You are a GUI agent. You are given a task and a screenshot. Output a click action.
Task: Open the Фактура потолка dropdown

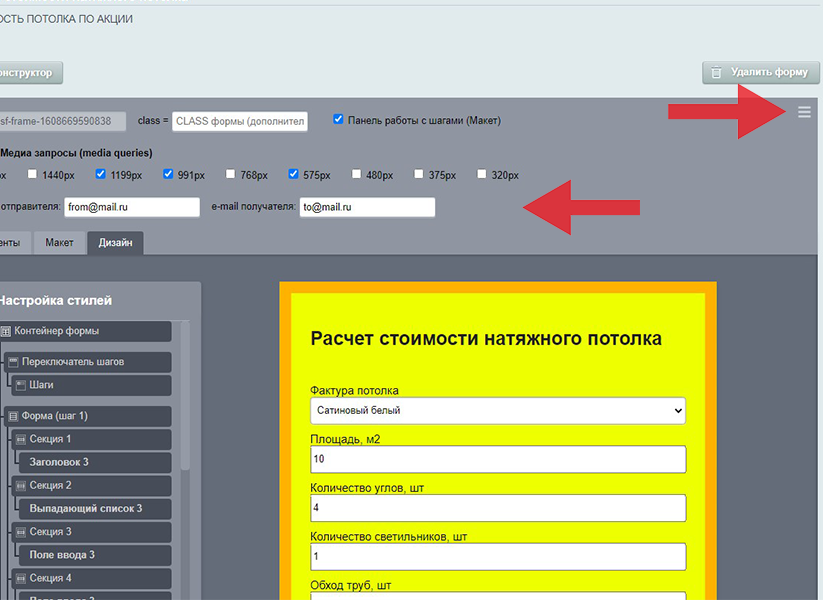pyautogui.click(x=498, y=410)
